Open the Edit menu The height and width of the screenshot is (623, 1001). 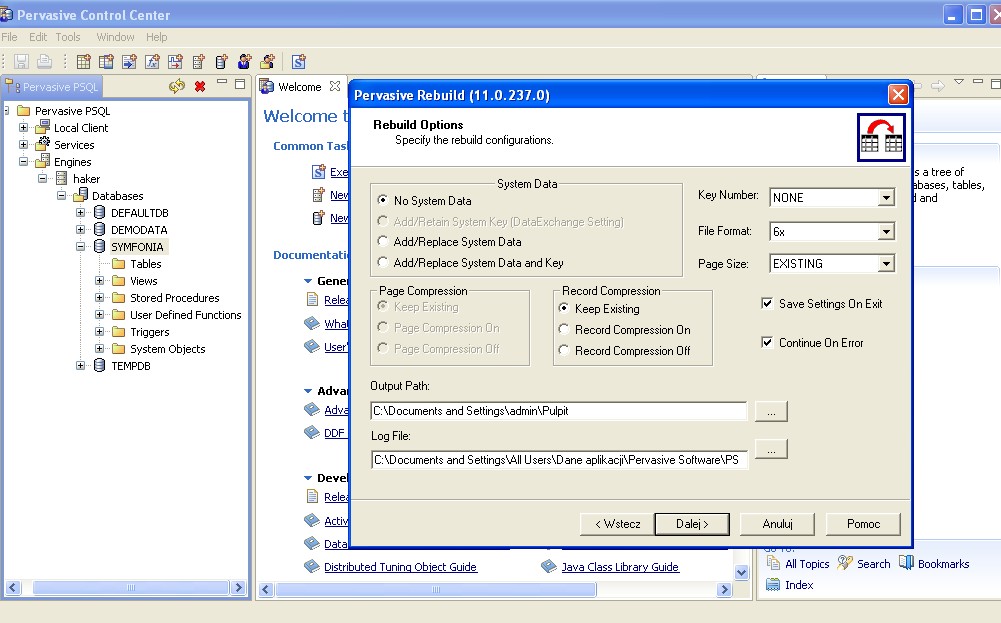tap(38, 37)
